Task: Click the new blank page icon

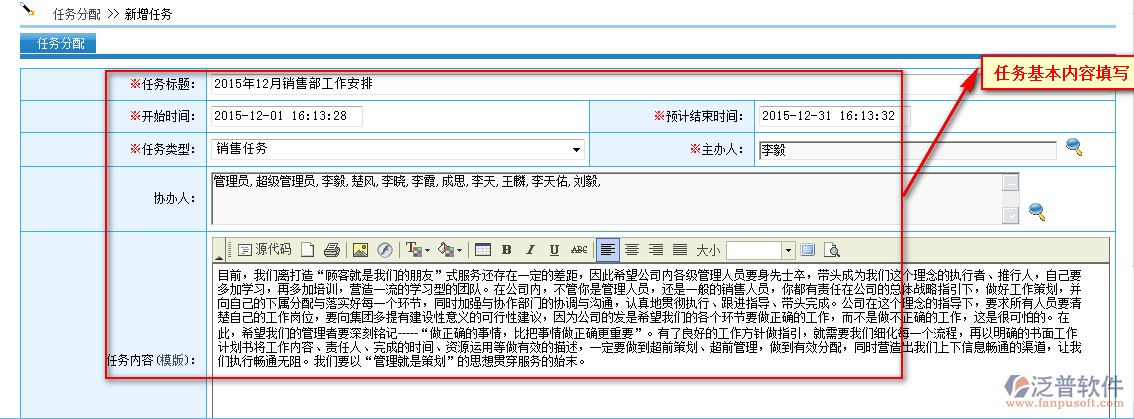Action: tap(308, 250)
